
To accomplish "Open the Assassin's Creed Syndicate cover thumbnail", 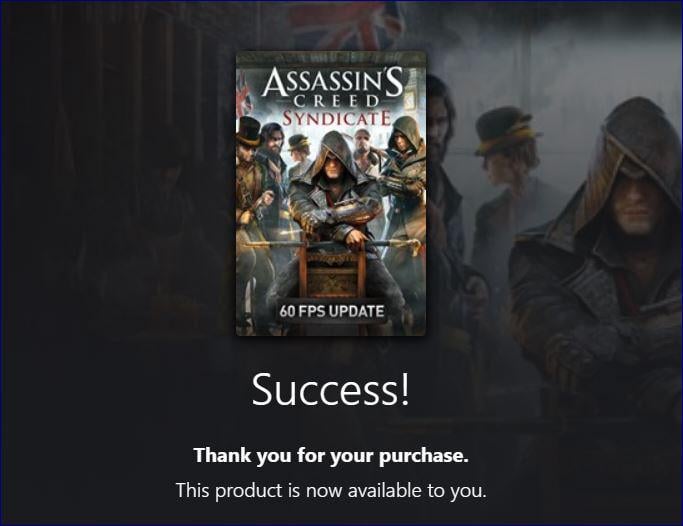I will (x=331, y=193).
